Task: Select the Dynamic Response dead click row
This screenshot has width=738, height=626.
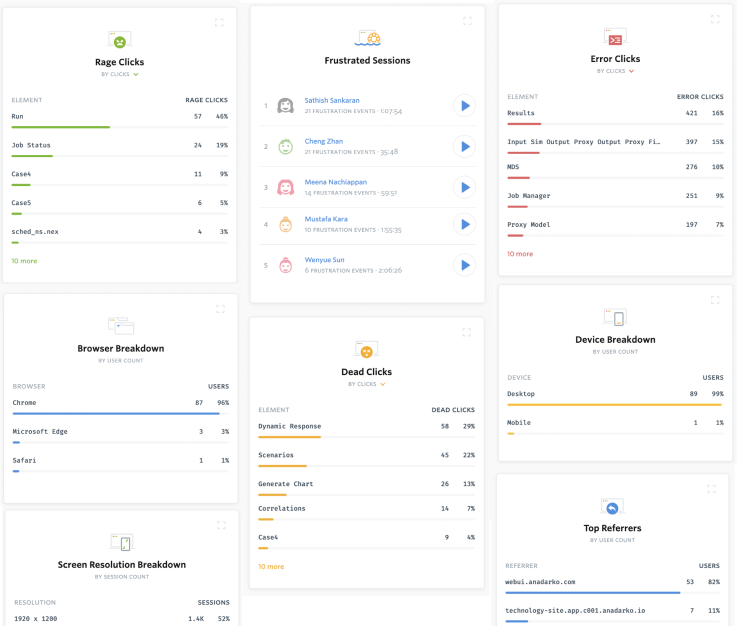Action: coord(367,430)
